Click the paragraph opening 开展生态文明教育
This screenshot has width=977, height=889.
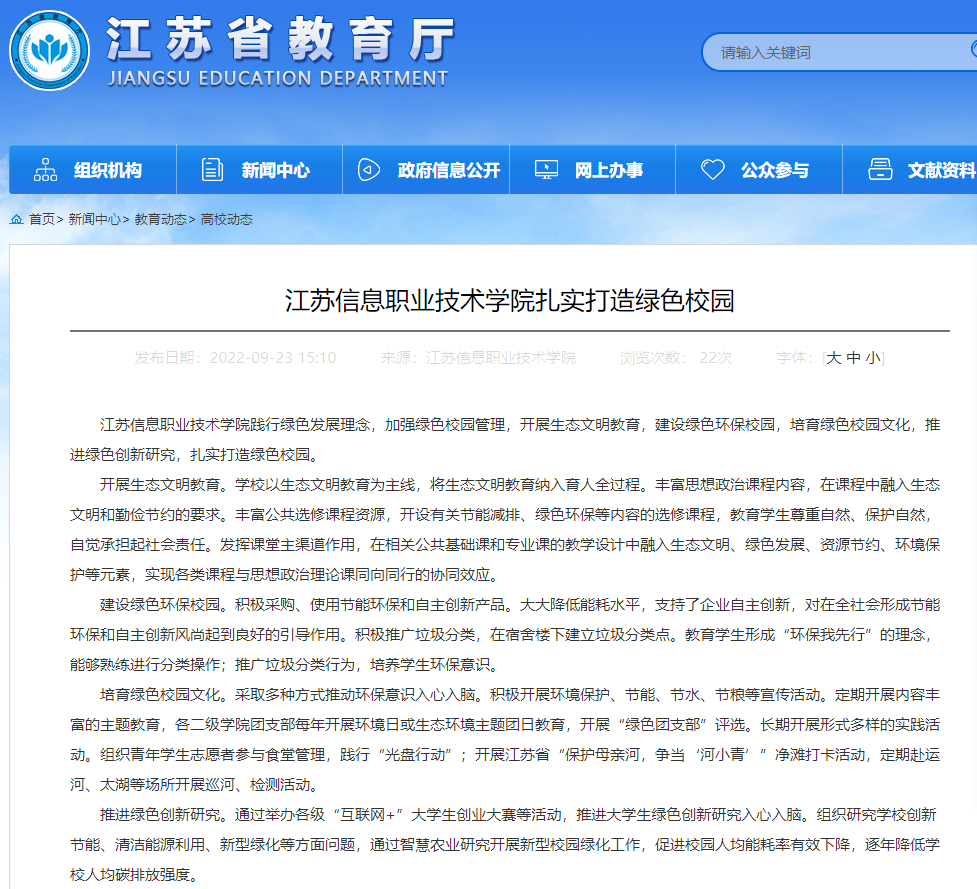(505, 530)
